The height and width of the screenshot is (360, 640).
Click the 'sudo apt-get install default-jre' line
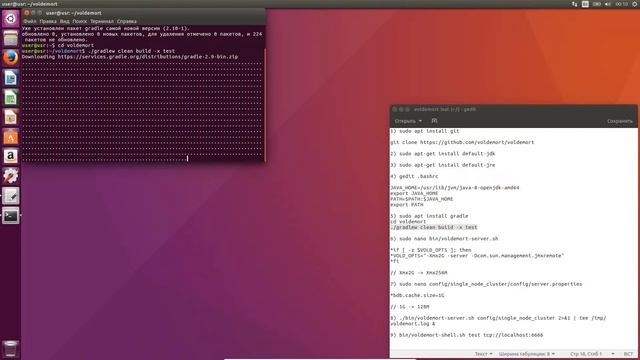pos(442,165)
